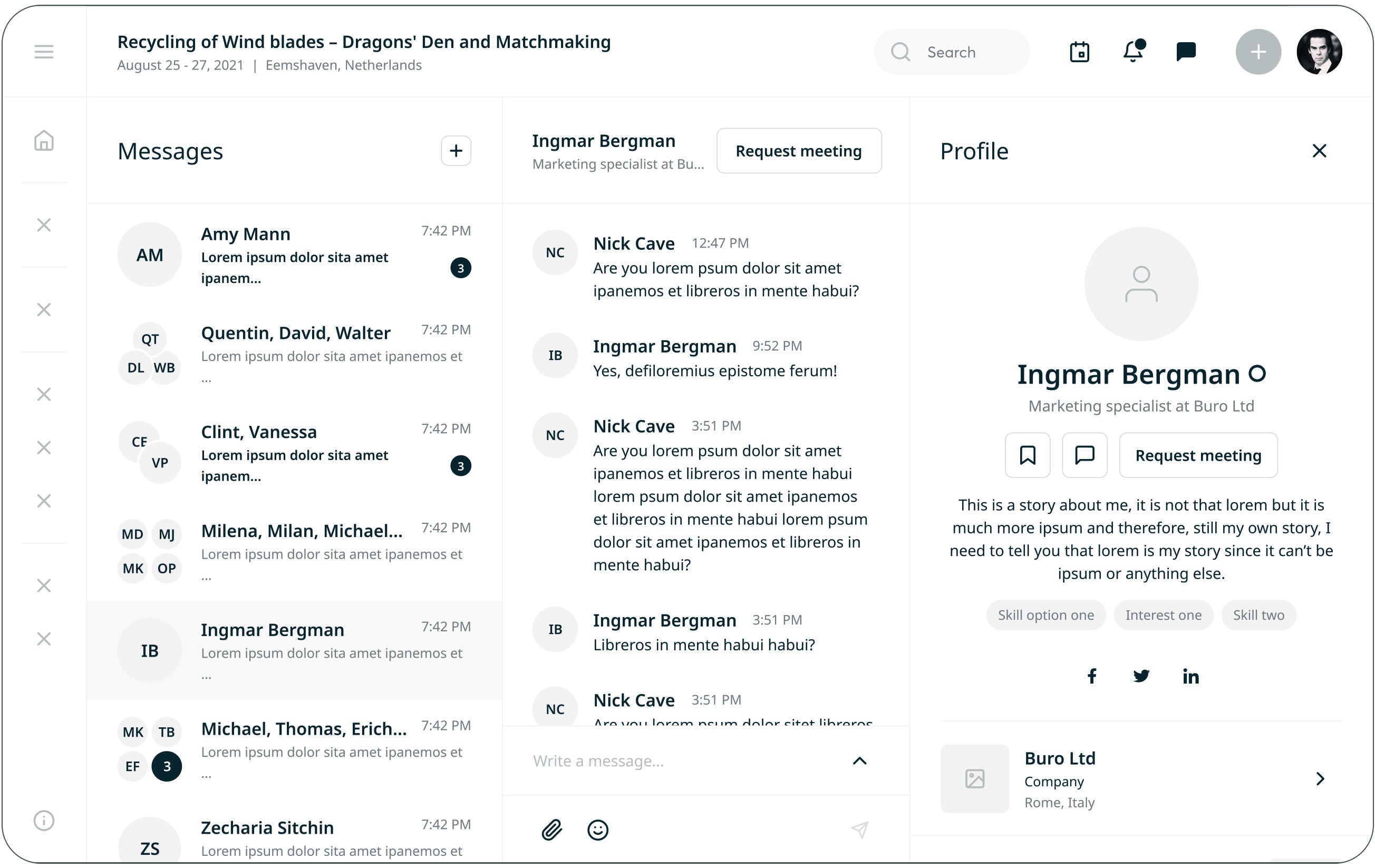Open the hamburger menu
This screenshot has width=1375, height=868.
(x=43, y=52)
